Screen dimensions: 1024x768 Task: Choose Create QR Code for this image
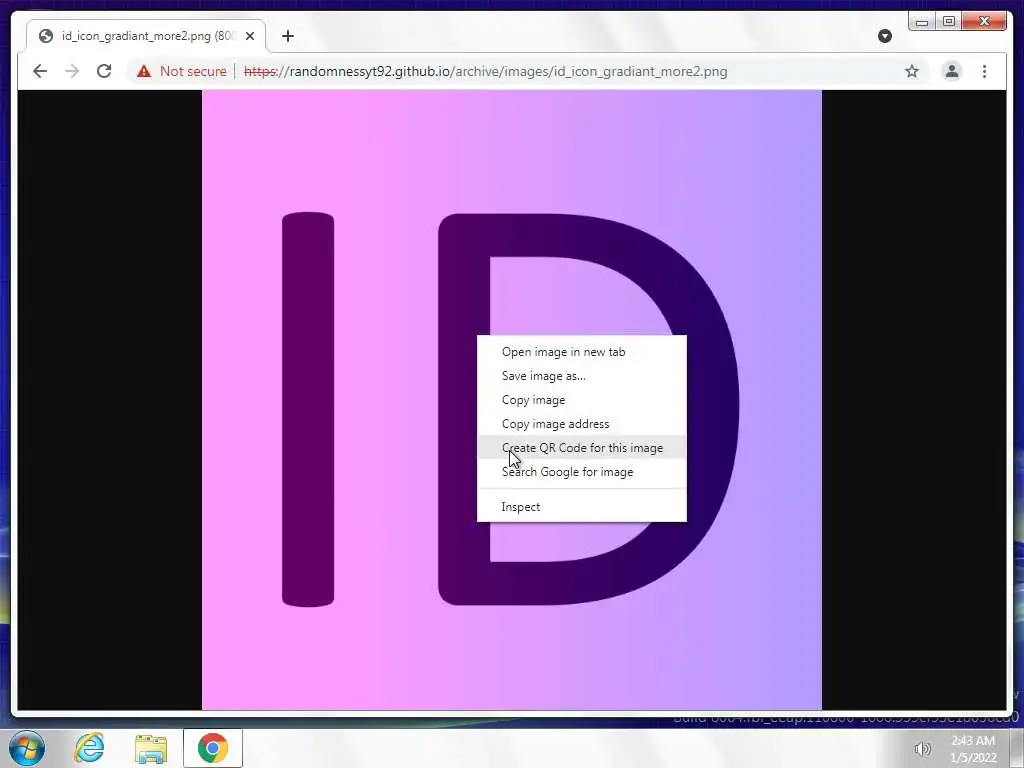click(582, 448)
